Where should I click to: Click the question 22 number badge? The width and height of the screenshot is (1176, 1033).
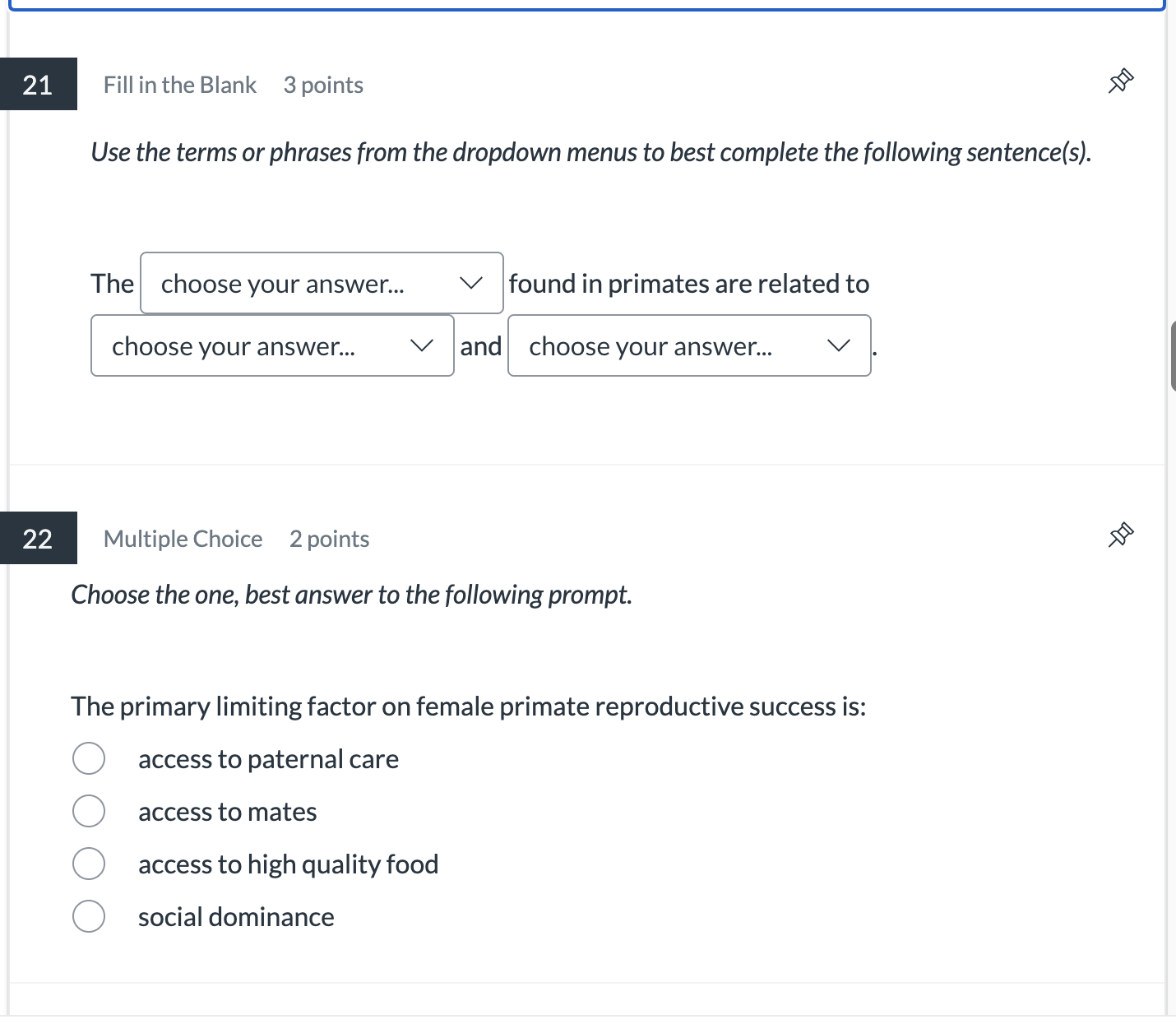click(x=38, y=538)
